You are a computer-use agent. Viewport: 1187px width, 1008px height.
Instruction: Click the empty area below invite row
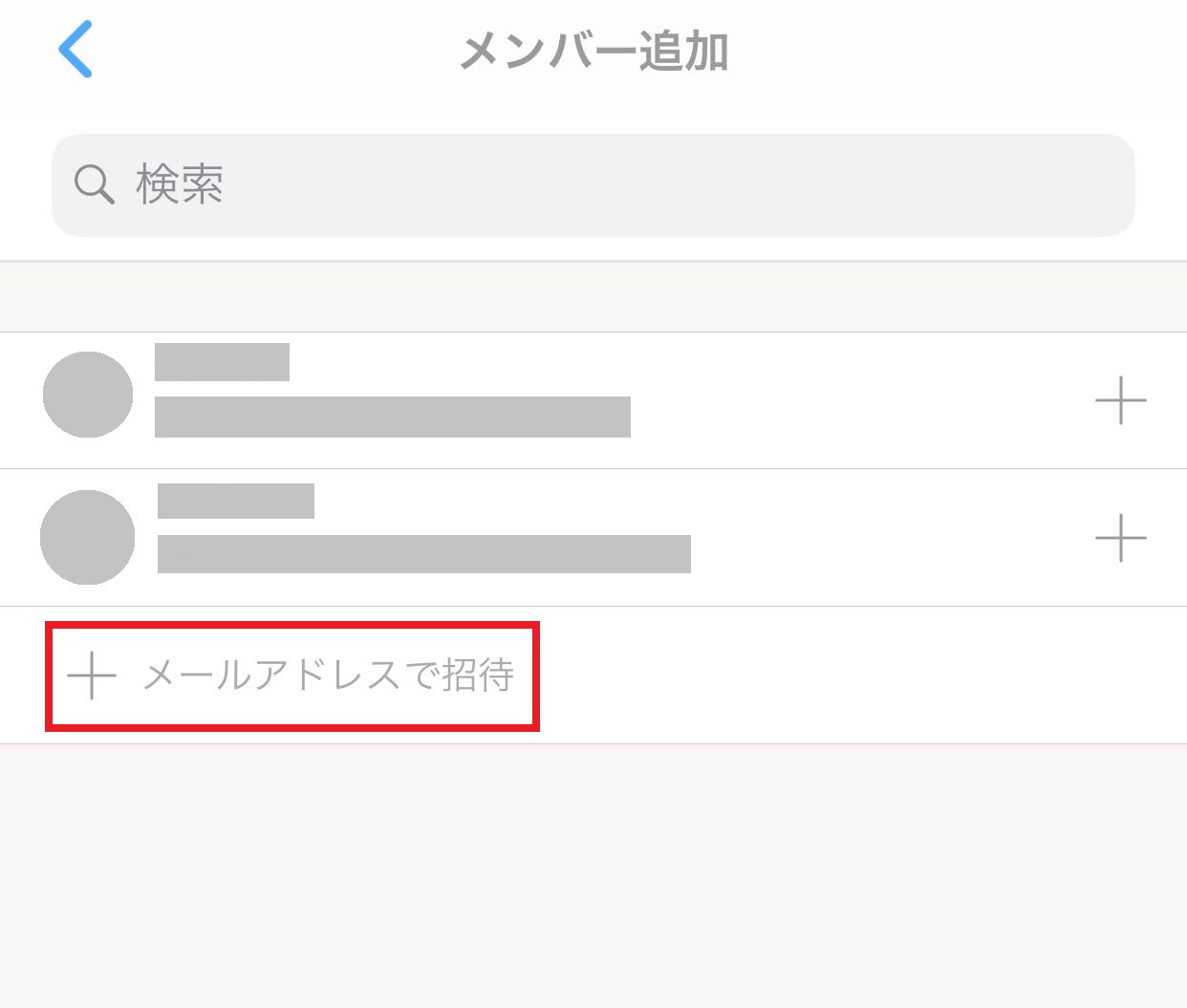pyautogui.click(x=593, y=874)
